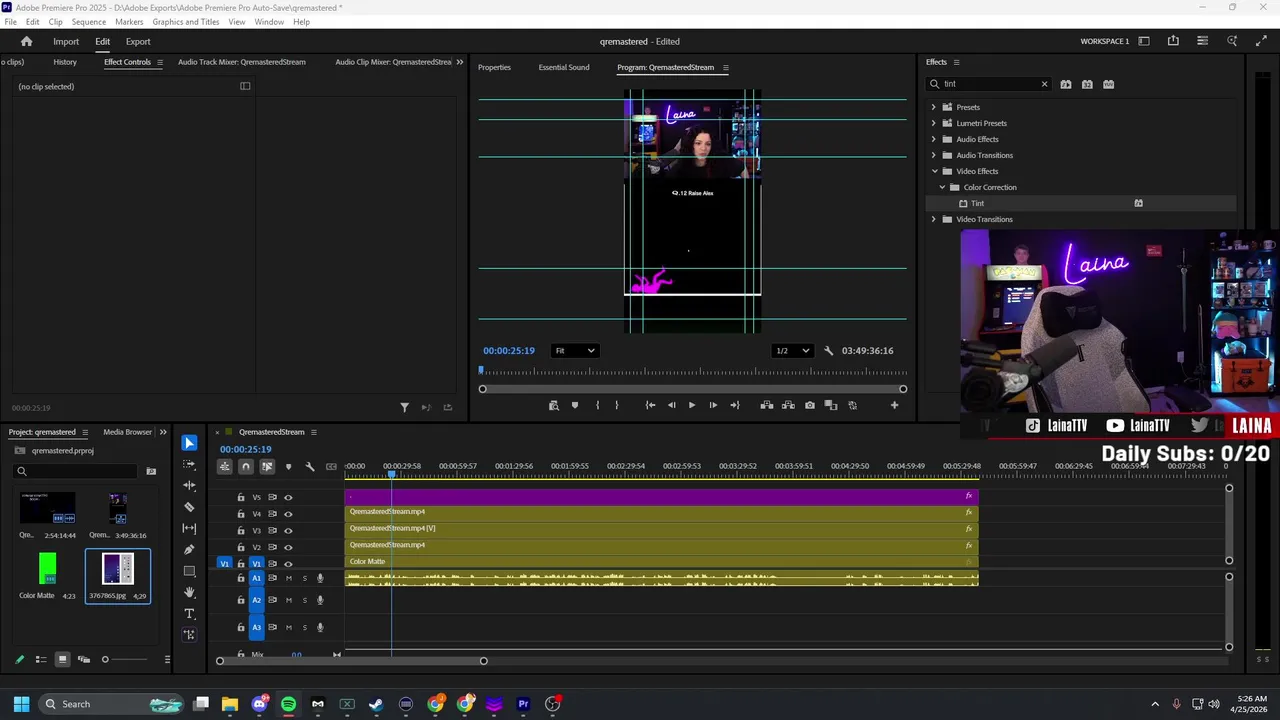The height and width of the screenshot is (720, 1280).
Task: Toggle lock on V4 track
Action: (x=241, y=514)
